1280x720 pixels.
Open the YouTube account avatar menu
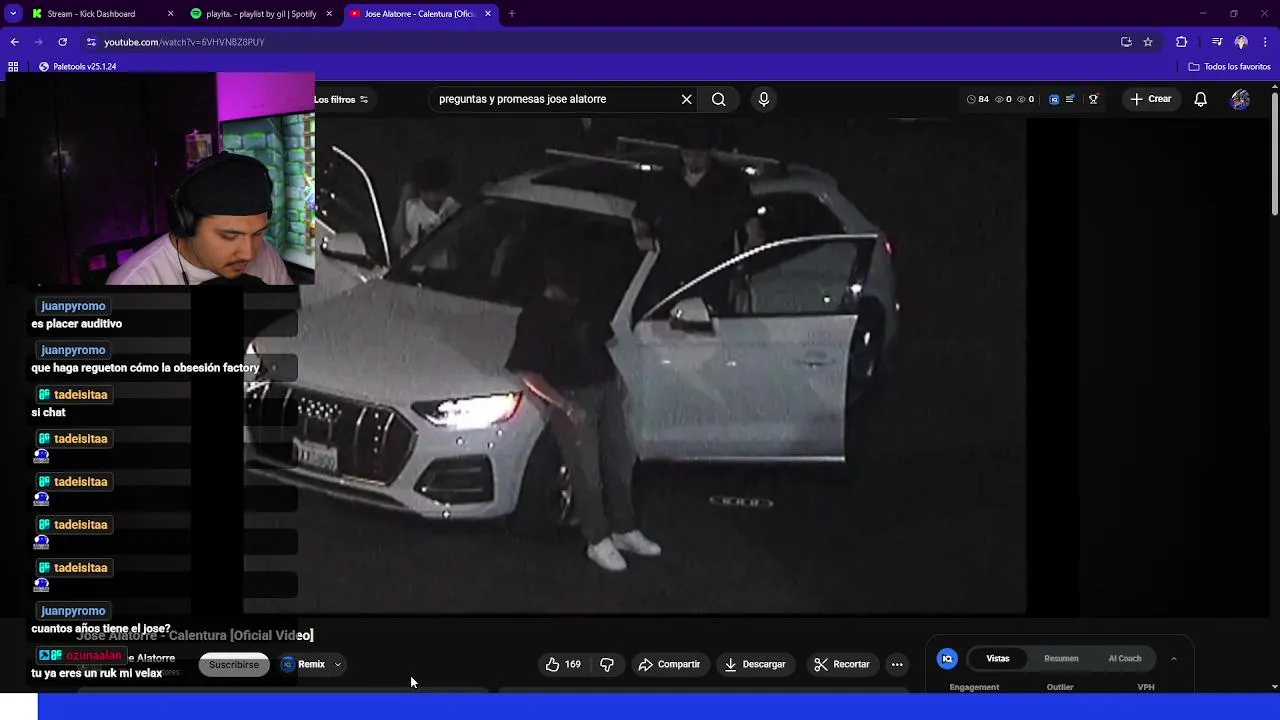[x=1240, y=99]
